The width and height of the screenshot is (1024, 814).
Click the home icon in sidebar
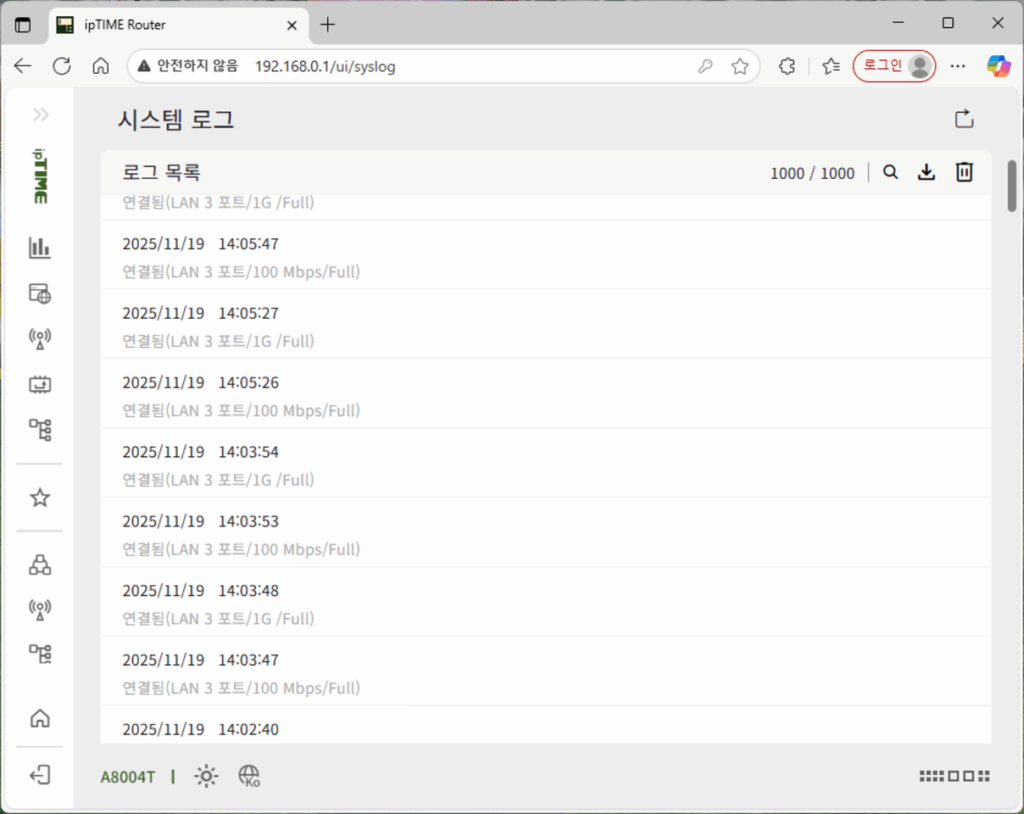point(40,718)
